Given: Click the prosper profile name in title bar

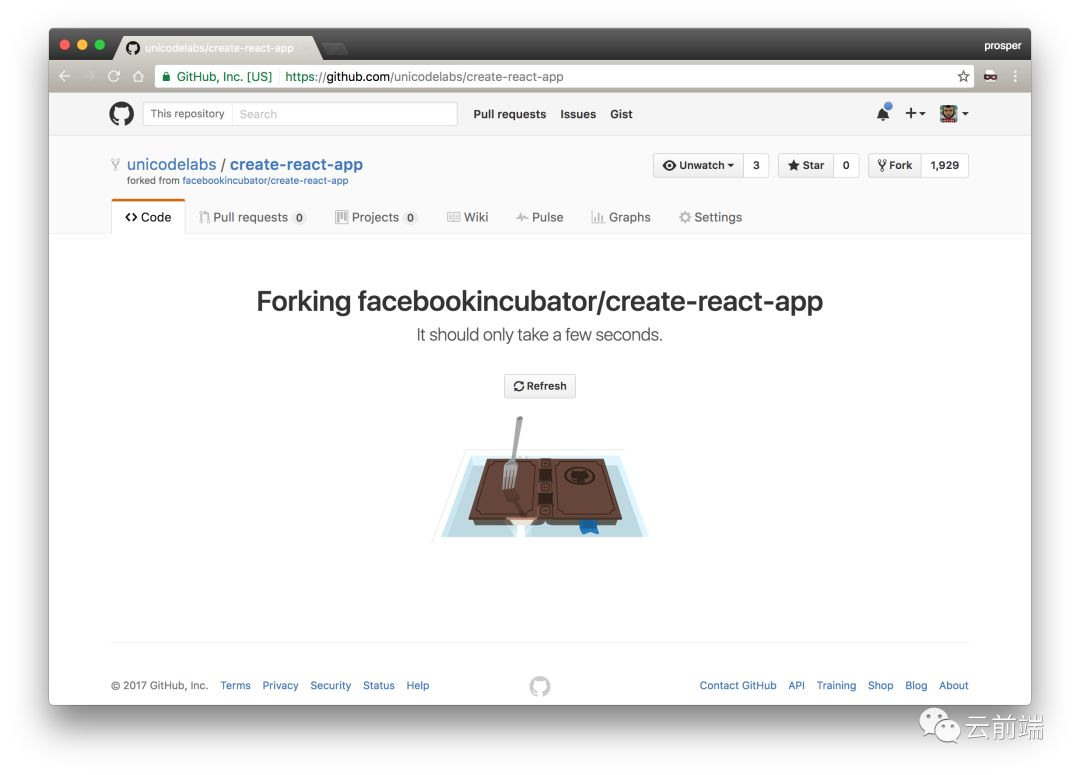Looking at the screenshot, I should (x=1002, y=45).
